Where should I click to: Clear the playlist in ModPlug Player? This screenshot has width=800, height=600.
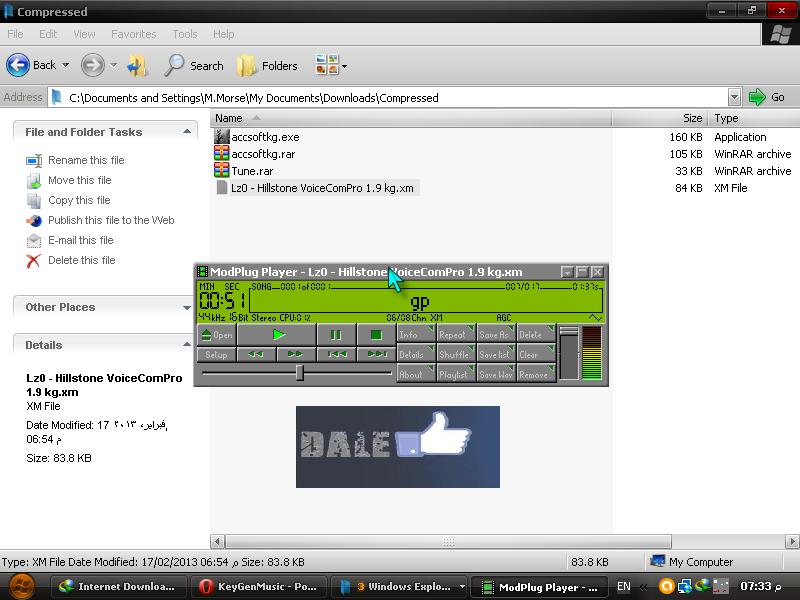click(x=536, y=354)
